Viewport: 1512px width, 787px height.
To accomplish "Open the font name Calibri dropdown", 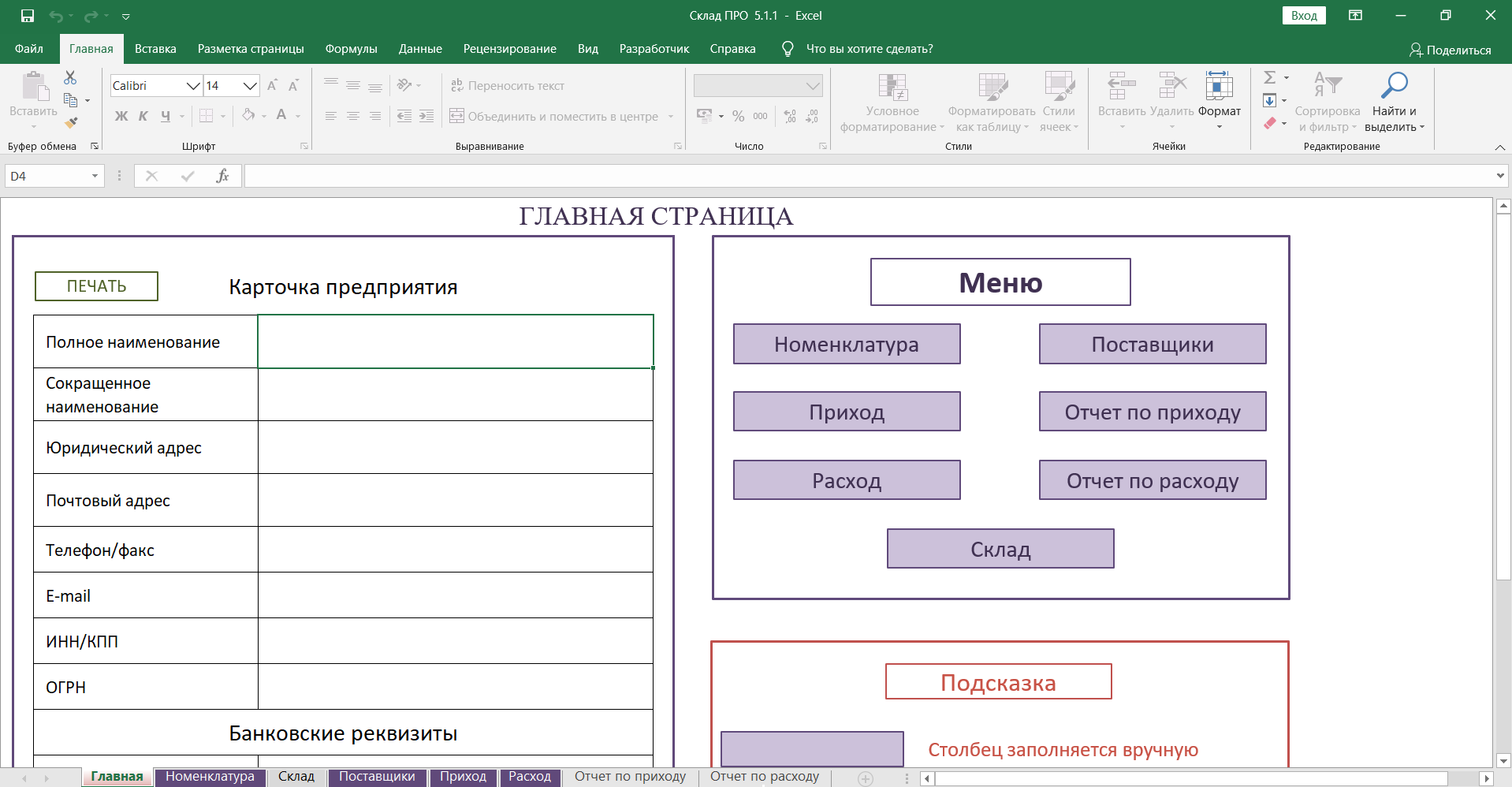I will [192, 86].
